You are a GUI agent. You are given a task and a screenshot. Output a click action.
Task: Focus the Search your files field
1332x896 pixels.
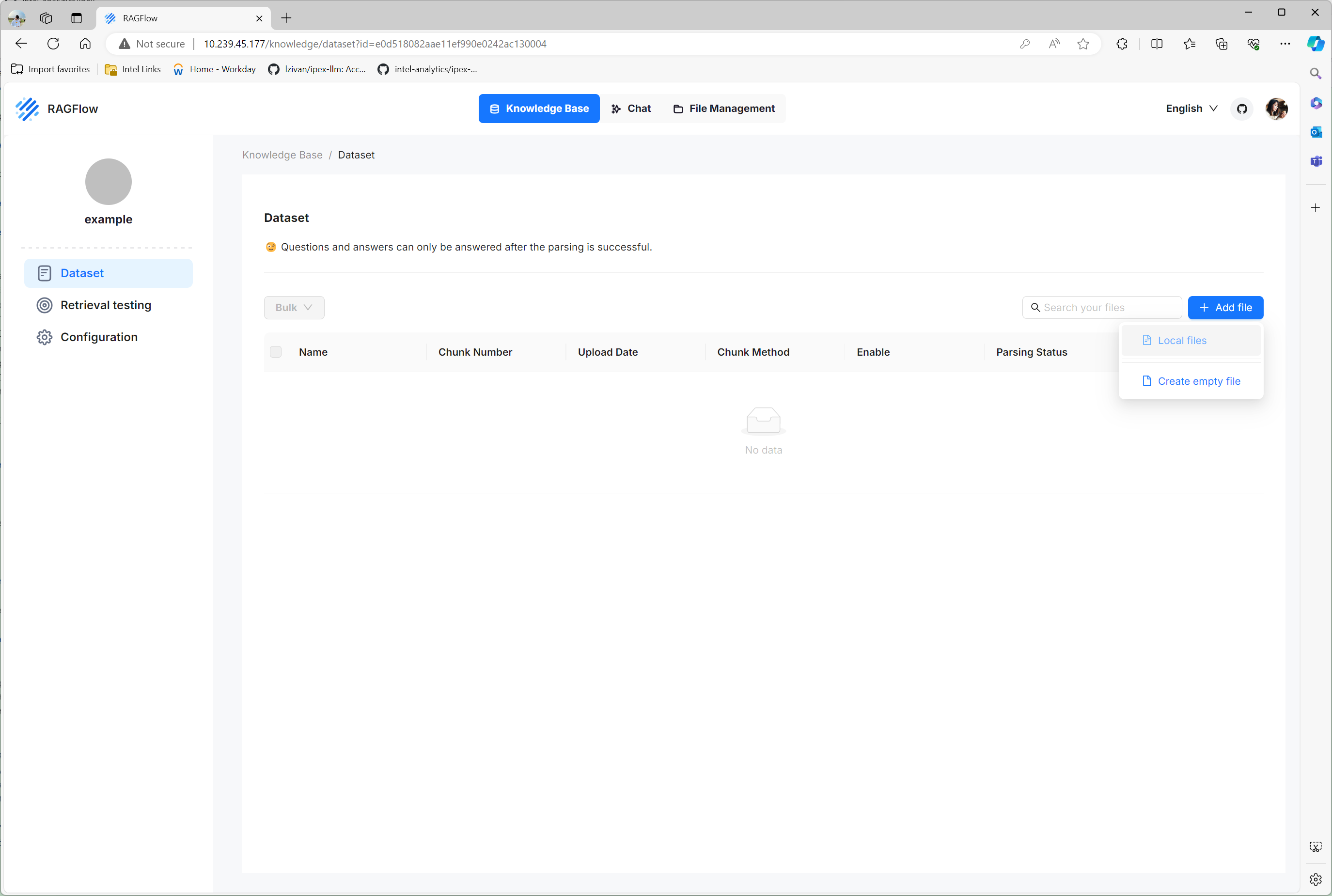pos(1109,307)
